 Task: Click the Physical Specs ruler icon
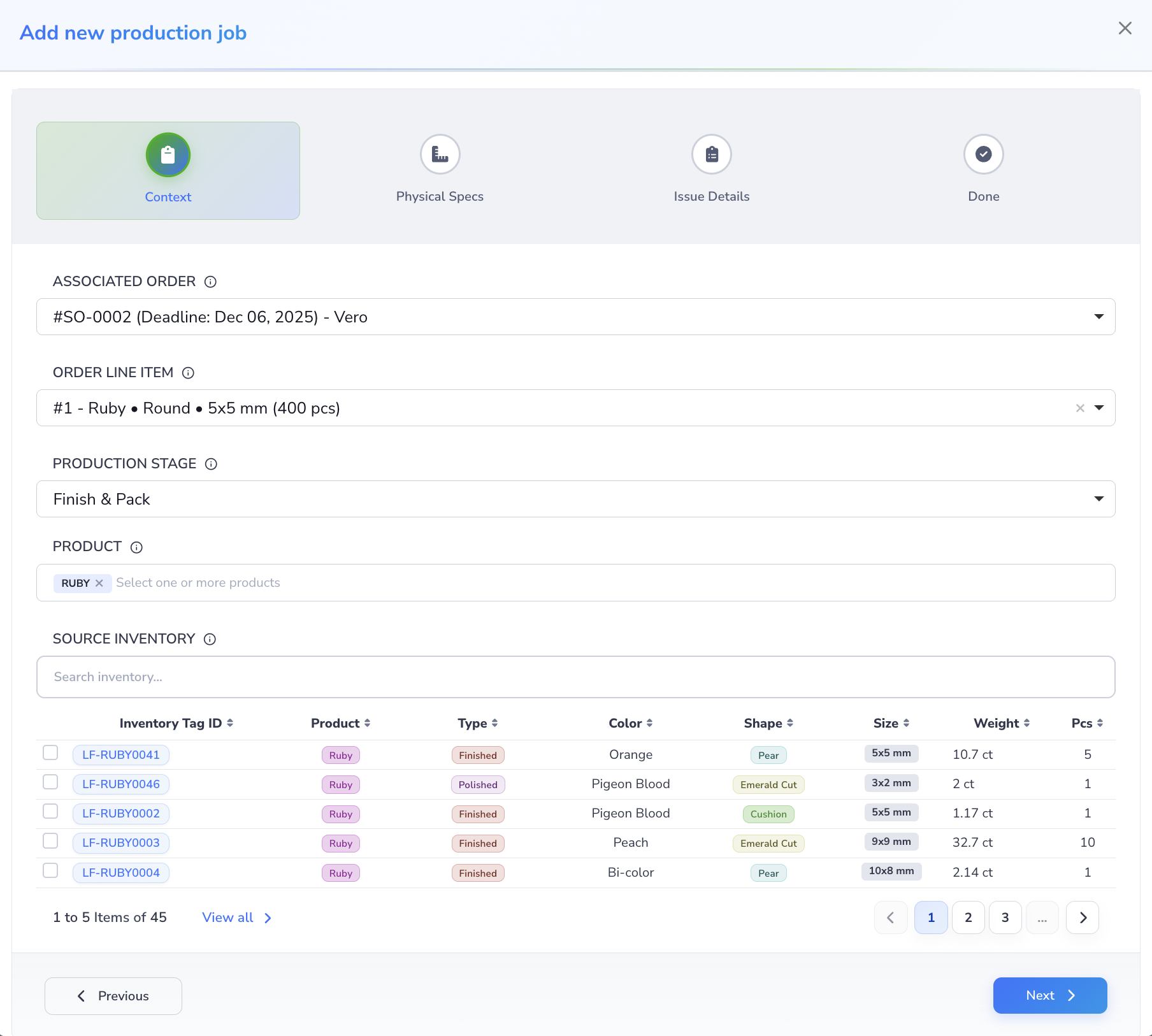(x=440, y=154)
